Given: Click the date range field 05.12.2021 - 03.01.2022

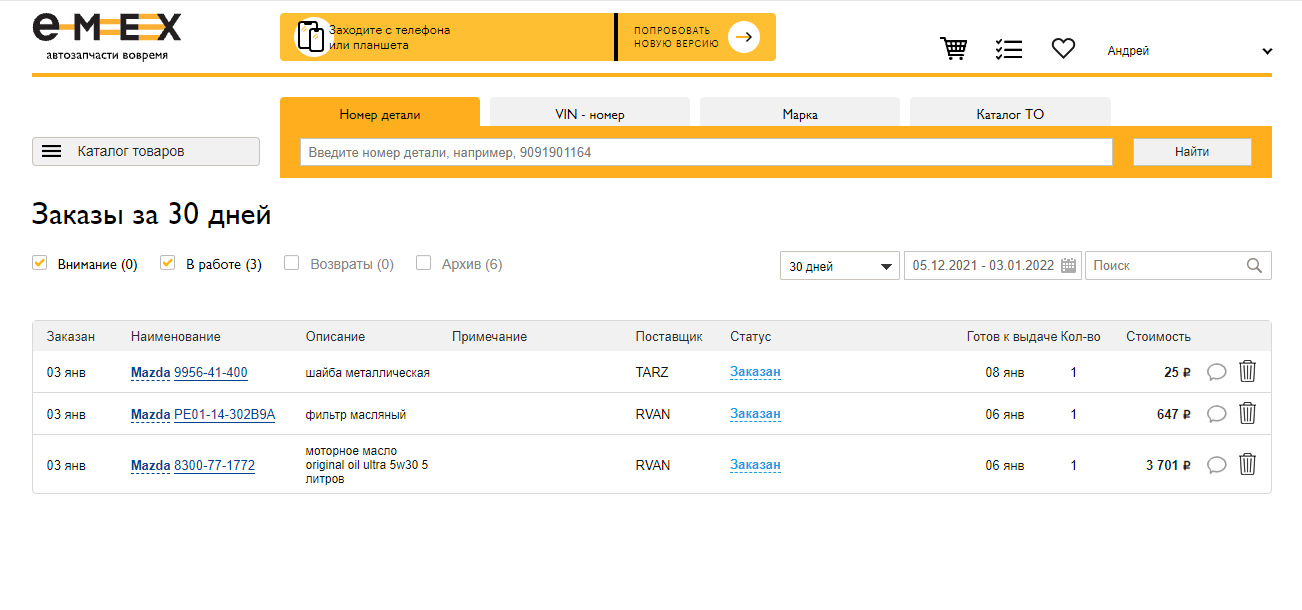Looking at the screenshot, I should [993, 266].
